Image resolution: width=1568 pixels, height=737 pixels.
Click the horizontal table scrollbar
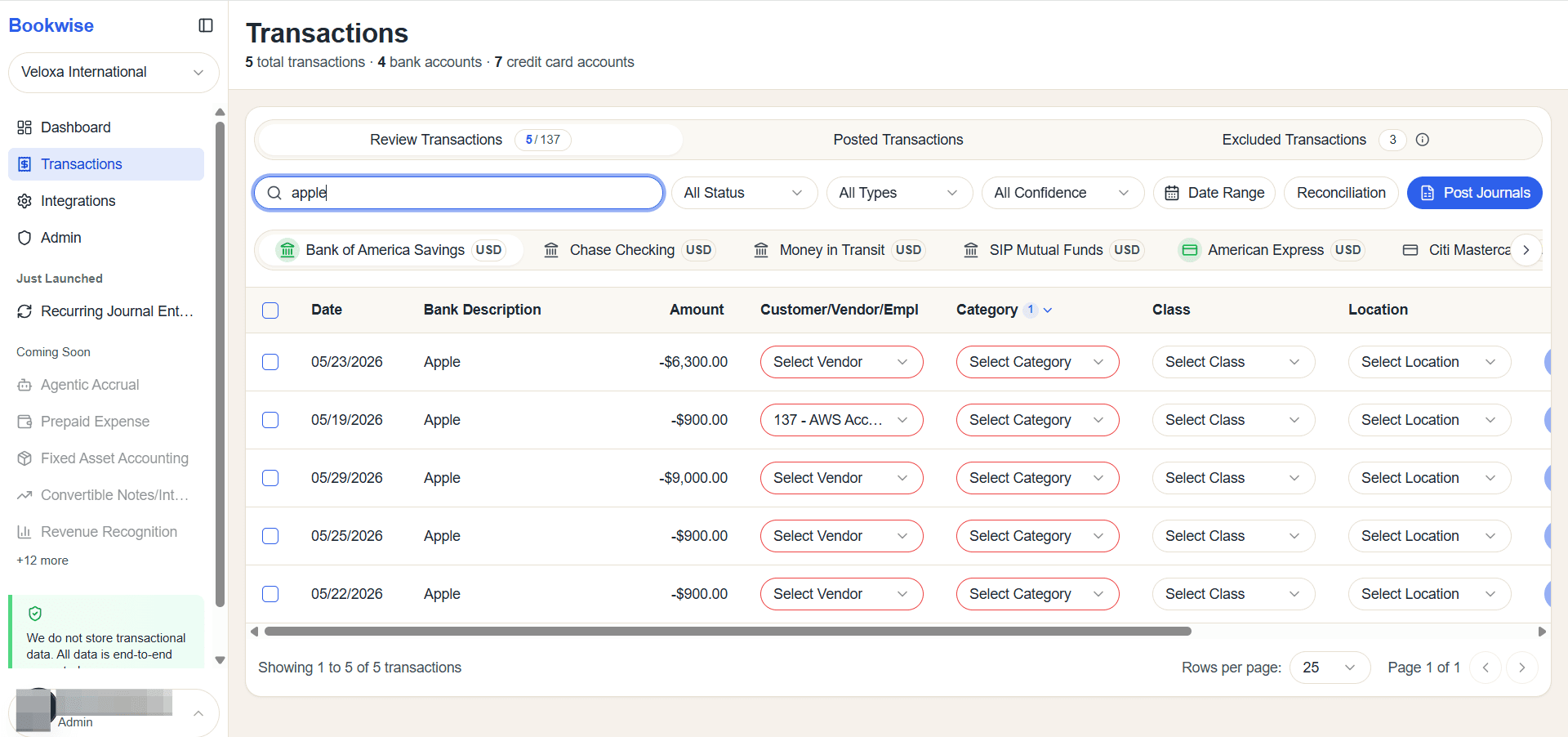point(728,632)
